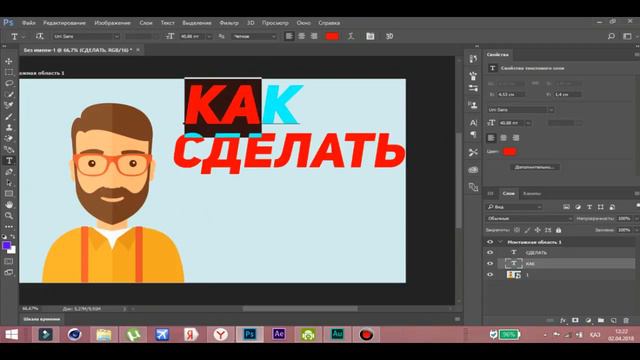Delete layer with trash icon
Viewport: 640px width, 360px height.
click(626, 320)
